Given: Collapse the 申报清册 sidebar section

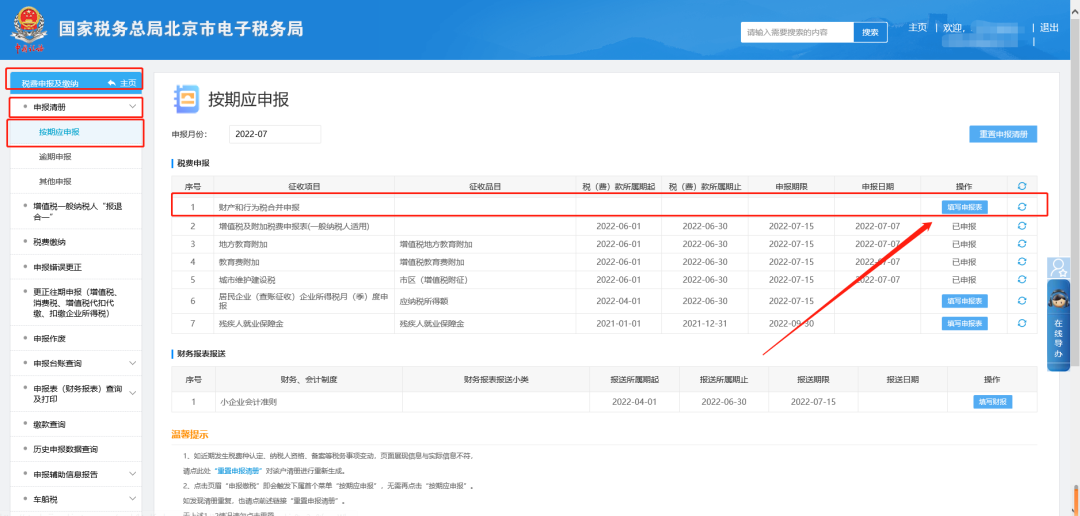Looking at the screenshot, I should click(x=132, y=106).
